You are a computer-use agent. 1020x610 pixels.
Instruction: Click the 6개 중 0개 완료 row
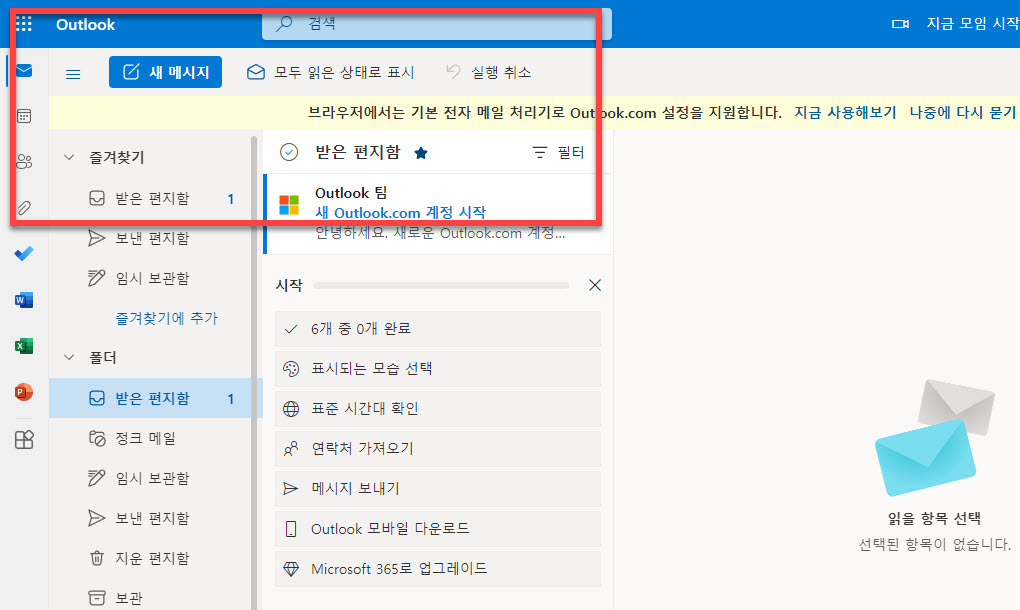[438, 329]
